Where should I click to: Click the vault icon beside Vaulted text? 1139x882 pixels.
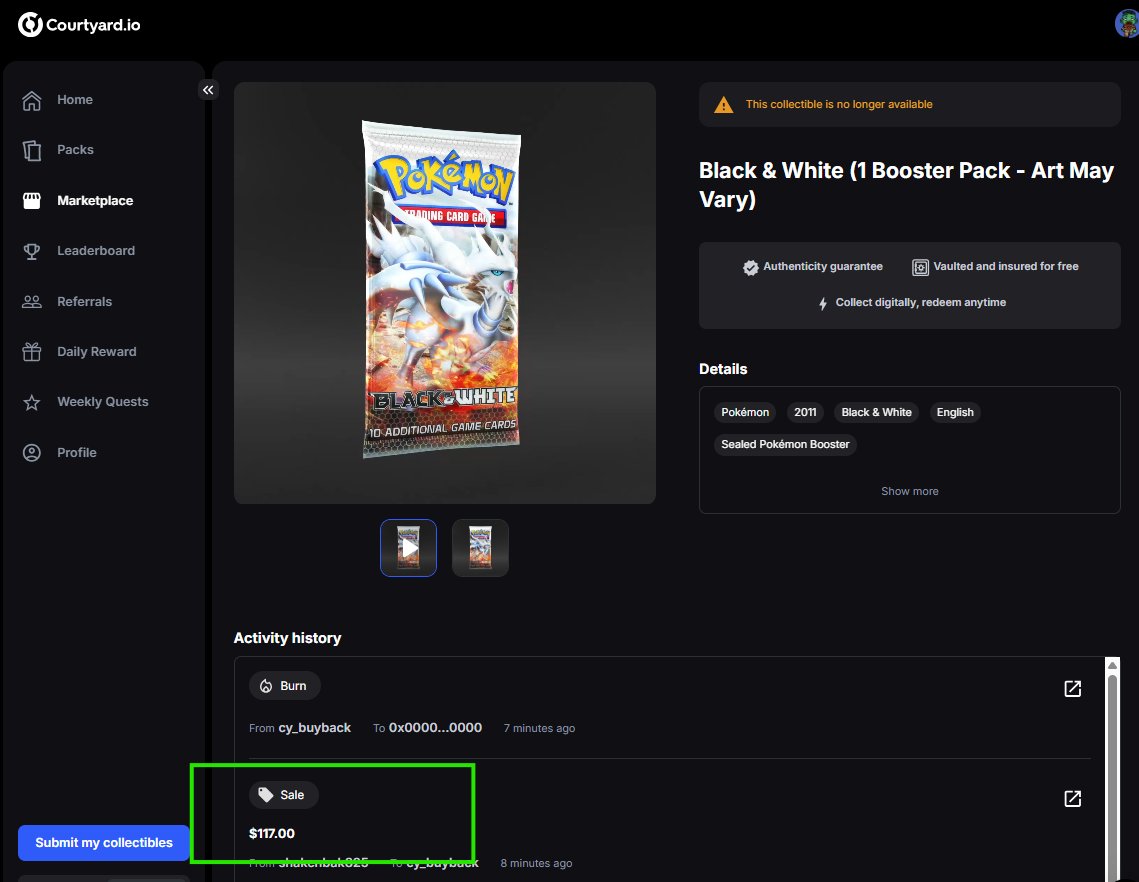pos(920,267)
